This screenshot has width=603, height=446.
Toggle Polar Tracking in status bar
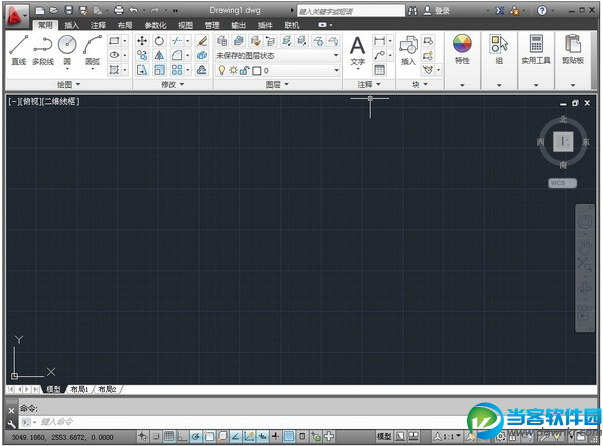click(x=196, y=436)
